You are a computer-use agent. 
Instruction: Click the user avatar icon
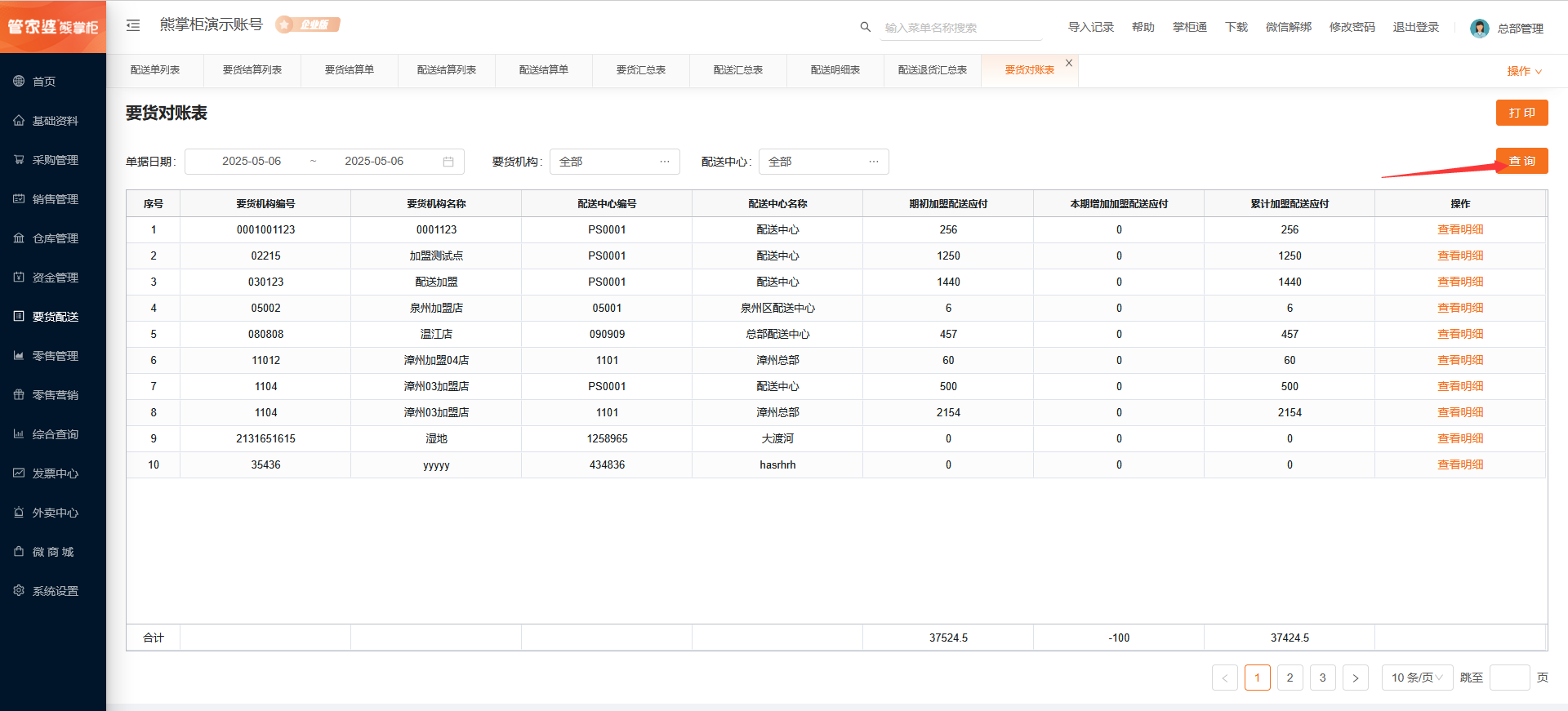pos(1479,29)
